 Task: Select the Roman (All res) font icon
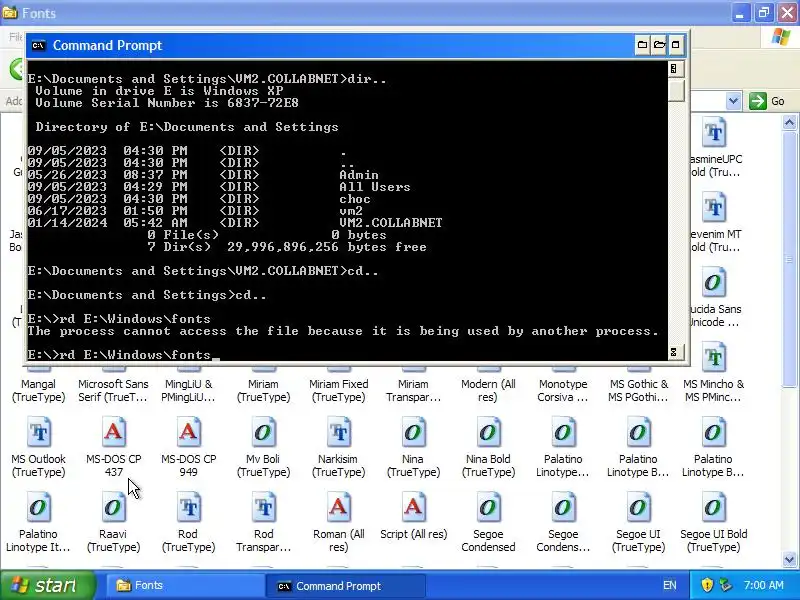pyautogui.click(x=338, y=508)
